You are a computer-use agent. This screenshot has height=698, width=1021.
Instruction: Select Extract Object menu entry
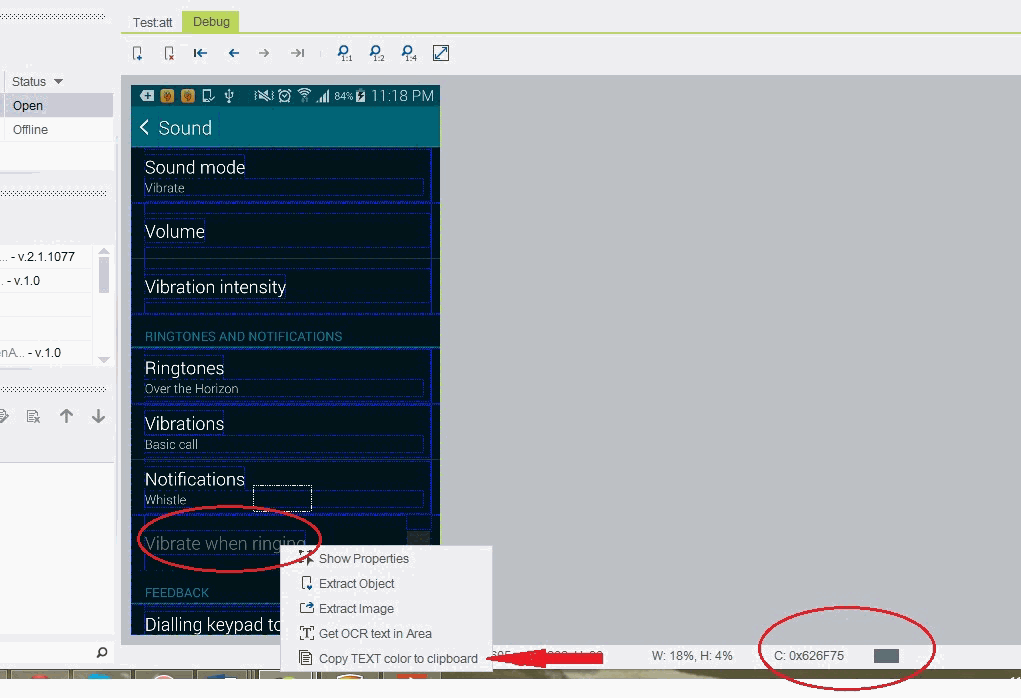pyautogui.click(x=356, y=584)
